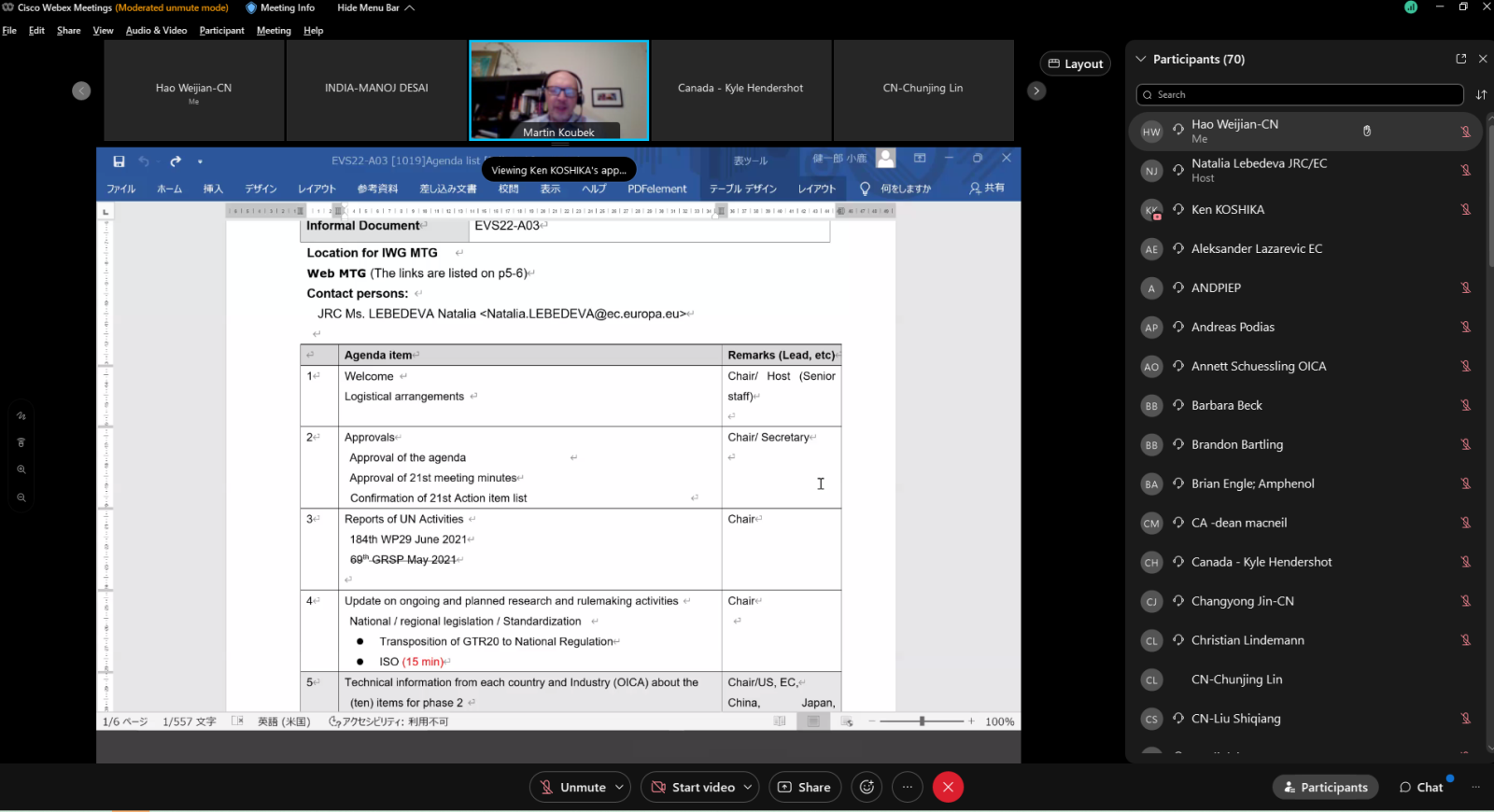Toggle the Participants panel button
This screenshot has width=1494, height=812.
click(x=1325, y=787)
